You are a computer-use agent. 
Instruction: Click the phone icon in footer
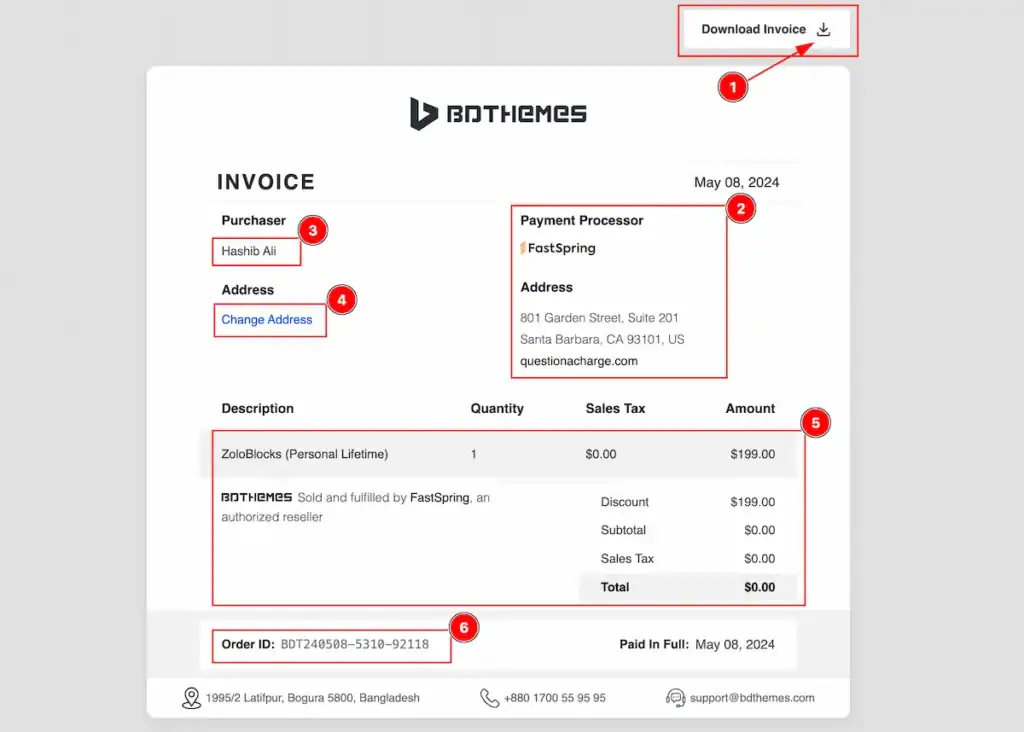pos(489,698)
